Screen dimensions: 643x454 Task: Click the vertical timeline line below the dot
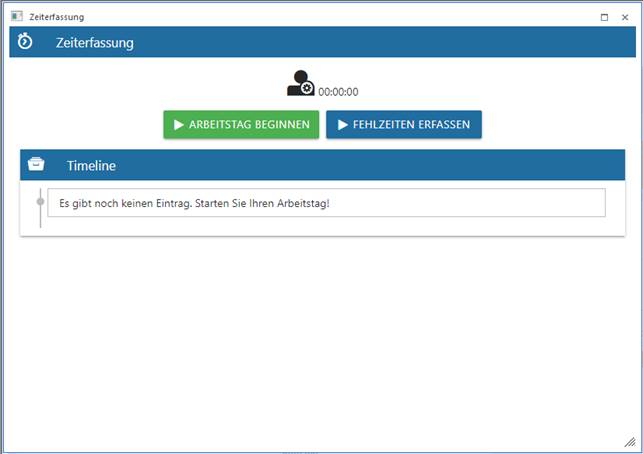(x=40, y=219)
